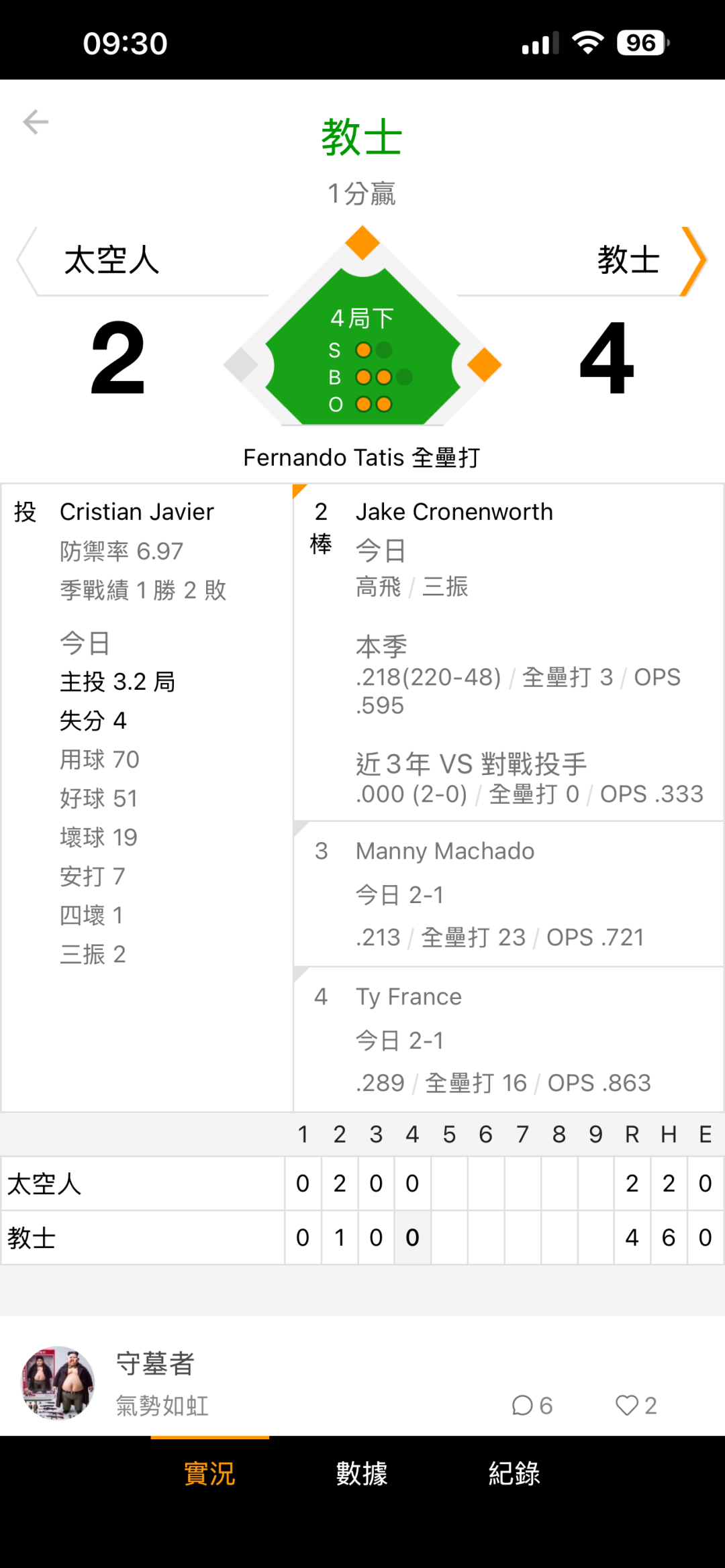
Task: Select the 太空人 team panel with left chevron
Action: pos(143,260)
